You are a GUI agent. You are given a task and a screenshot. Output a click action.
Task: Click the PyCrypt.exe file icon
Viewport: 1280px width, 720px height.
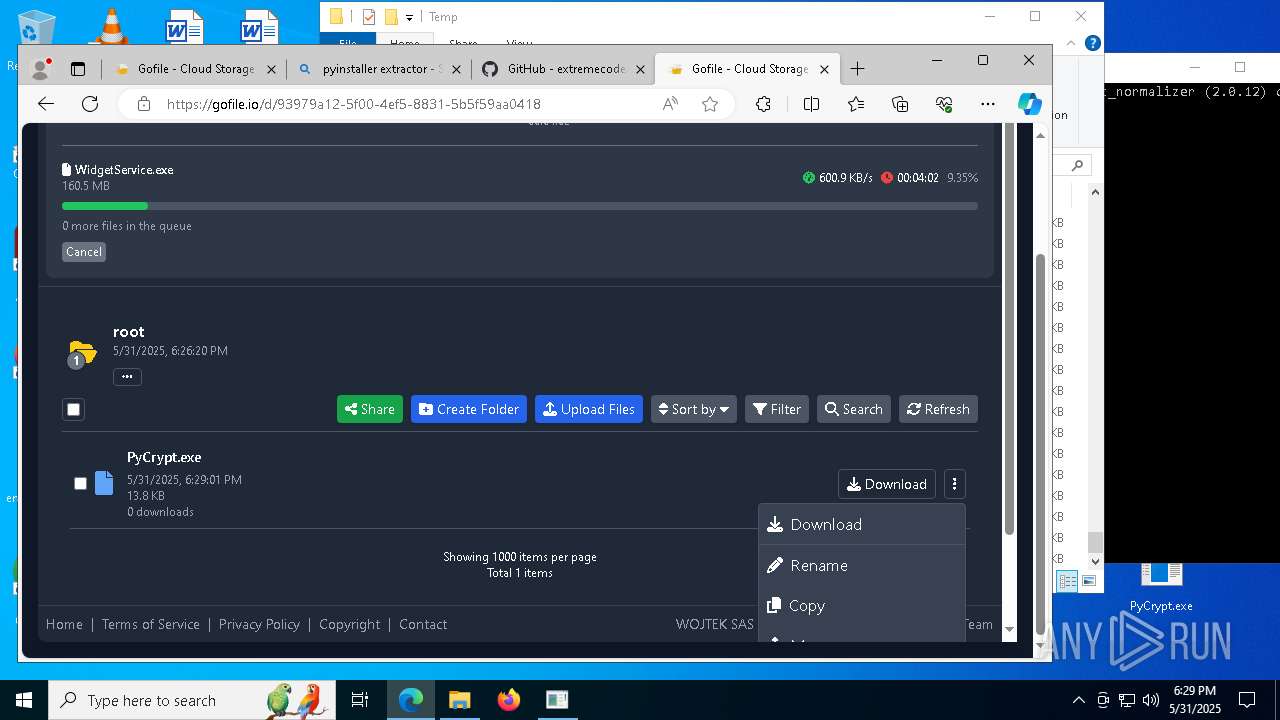click(104, 484)
